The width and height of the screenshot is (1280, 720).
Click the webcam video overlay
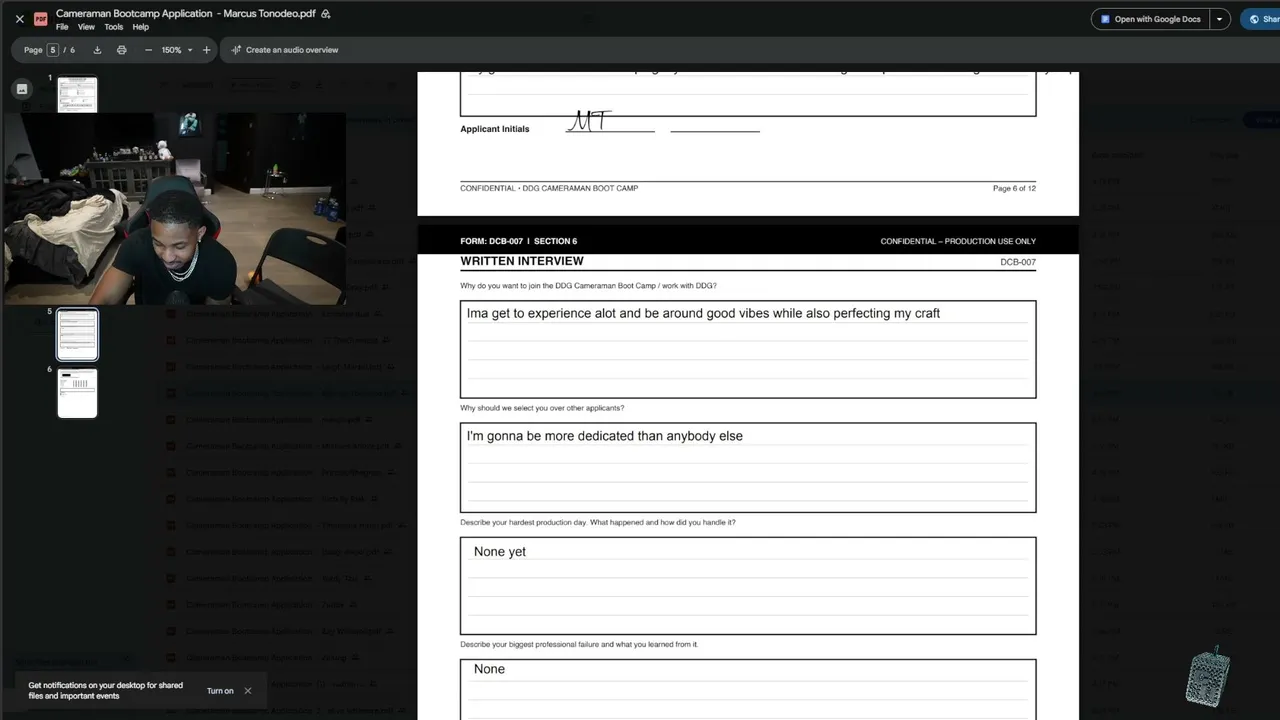pyautogui.click(x=176, y=208)
